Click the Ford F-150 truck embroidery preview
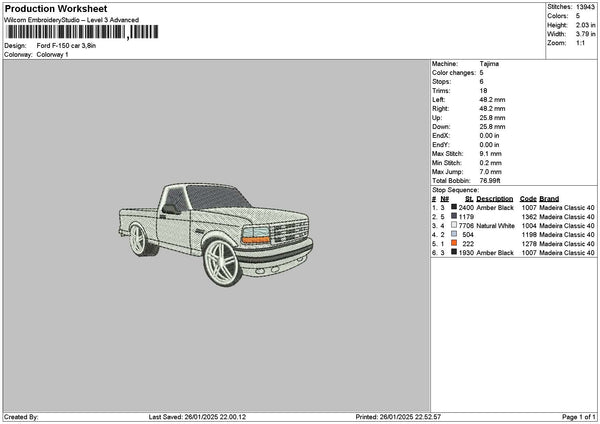600x424 pixels. [x=216, y=234]
